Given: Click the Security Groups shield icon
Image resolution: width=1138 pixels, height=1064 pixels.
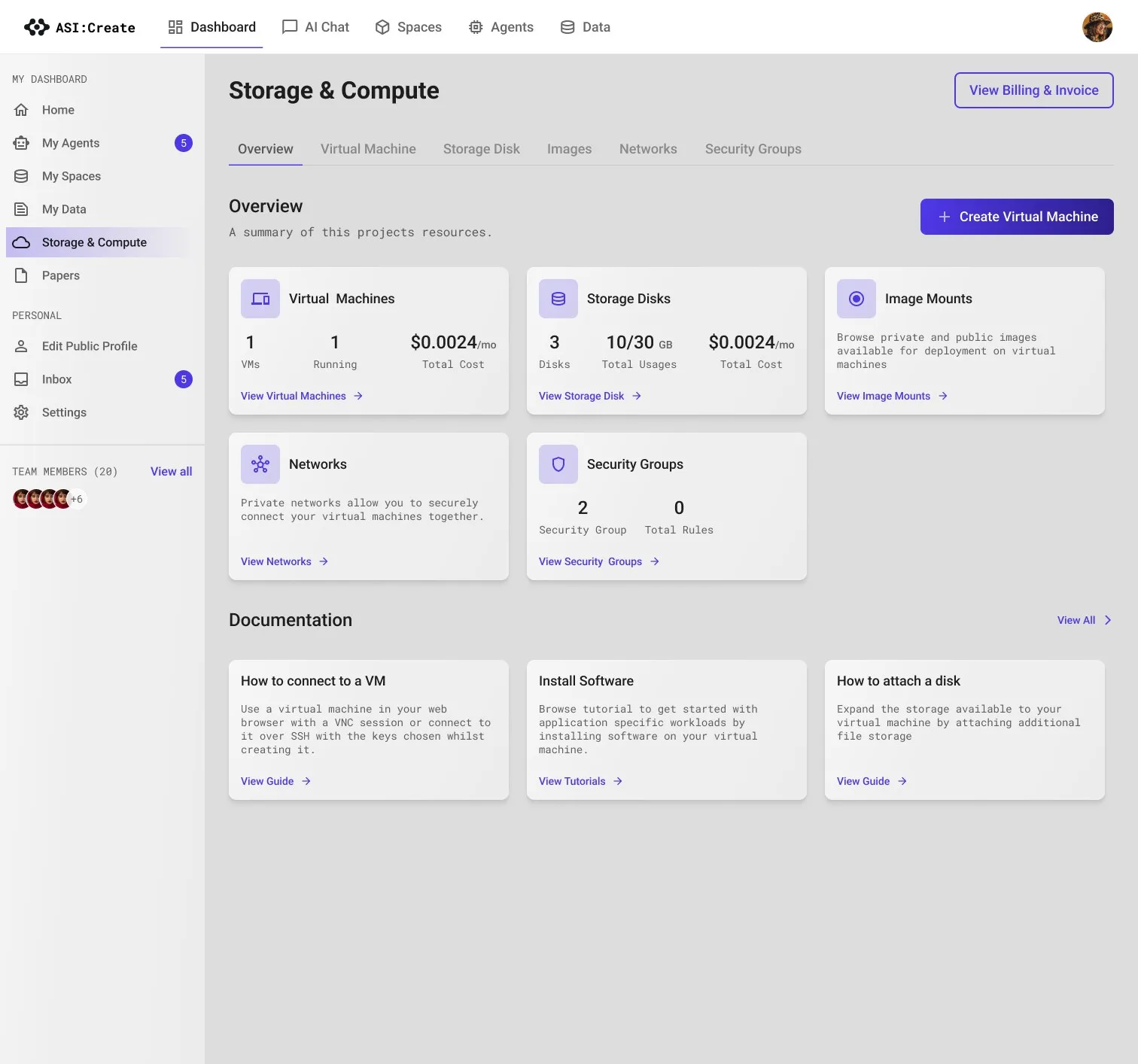Looking at the screenshot, I should [558, 464].
